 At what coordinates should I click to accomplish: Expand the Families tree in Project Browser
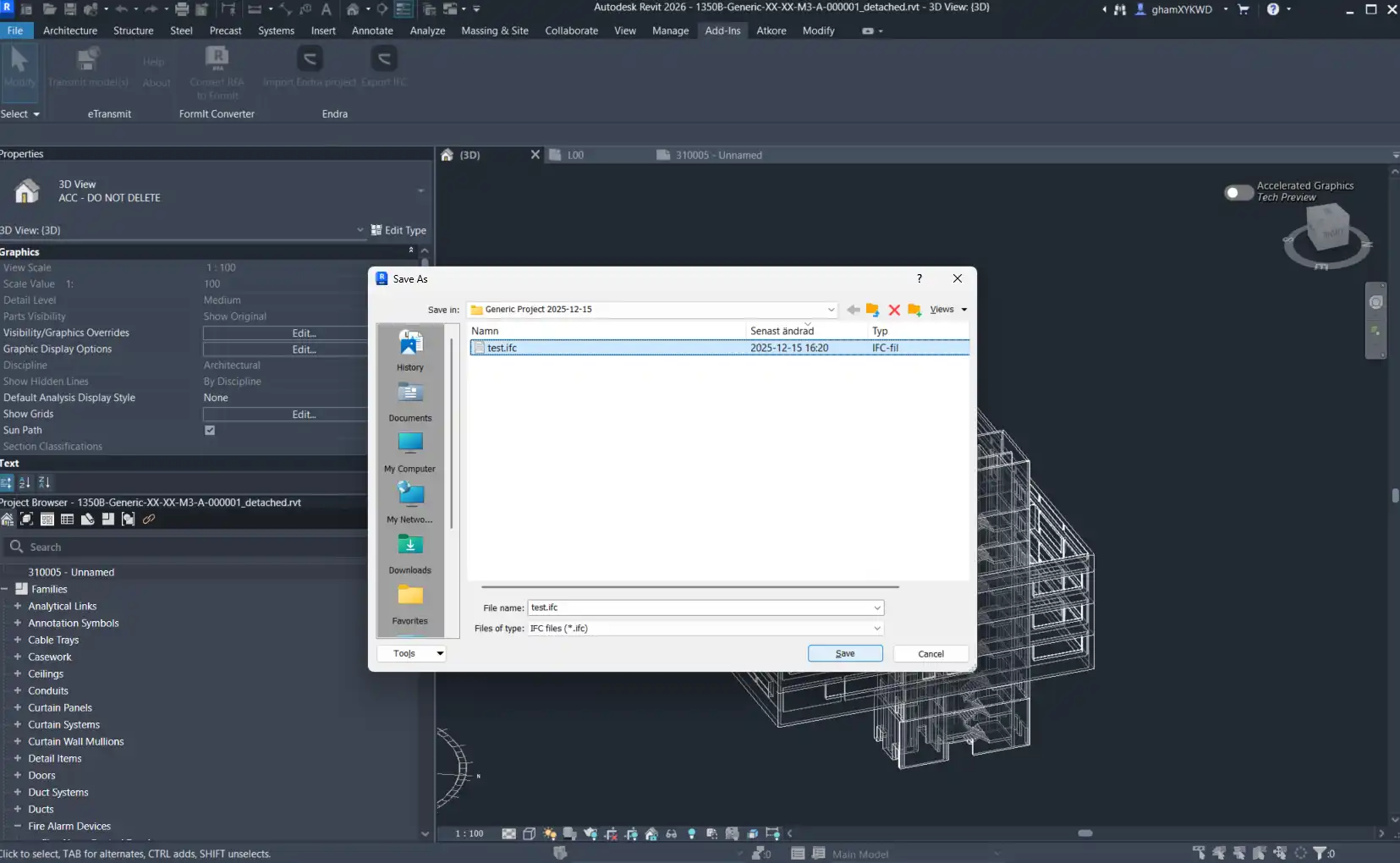(5, 588)
